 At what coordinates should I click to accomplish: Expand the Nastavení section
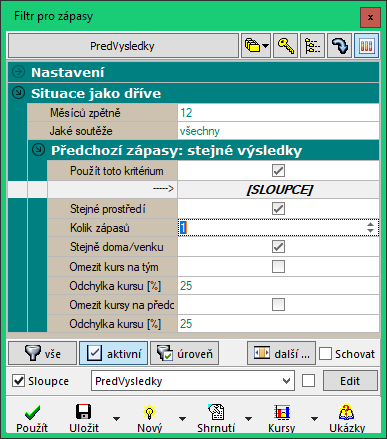[x=18, y=72]
